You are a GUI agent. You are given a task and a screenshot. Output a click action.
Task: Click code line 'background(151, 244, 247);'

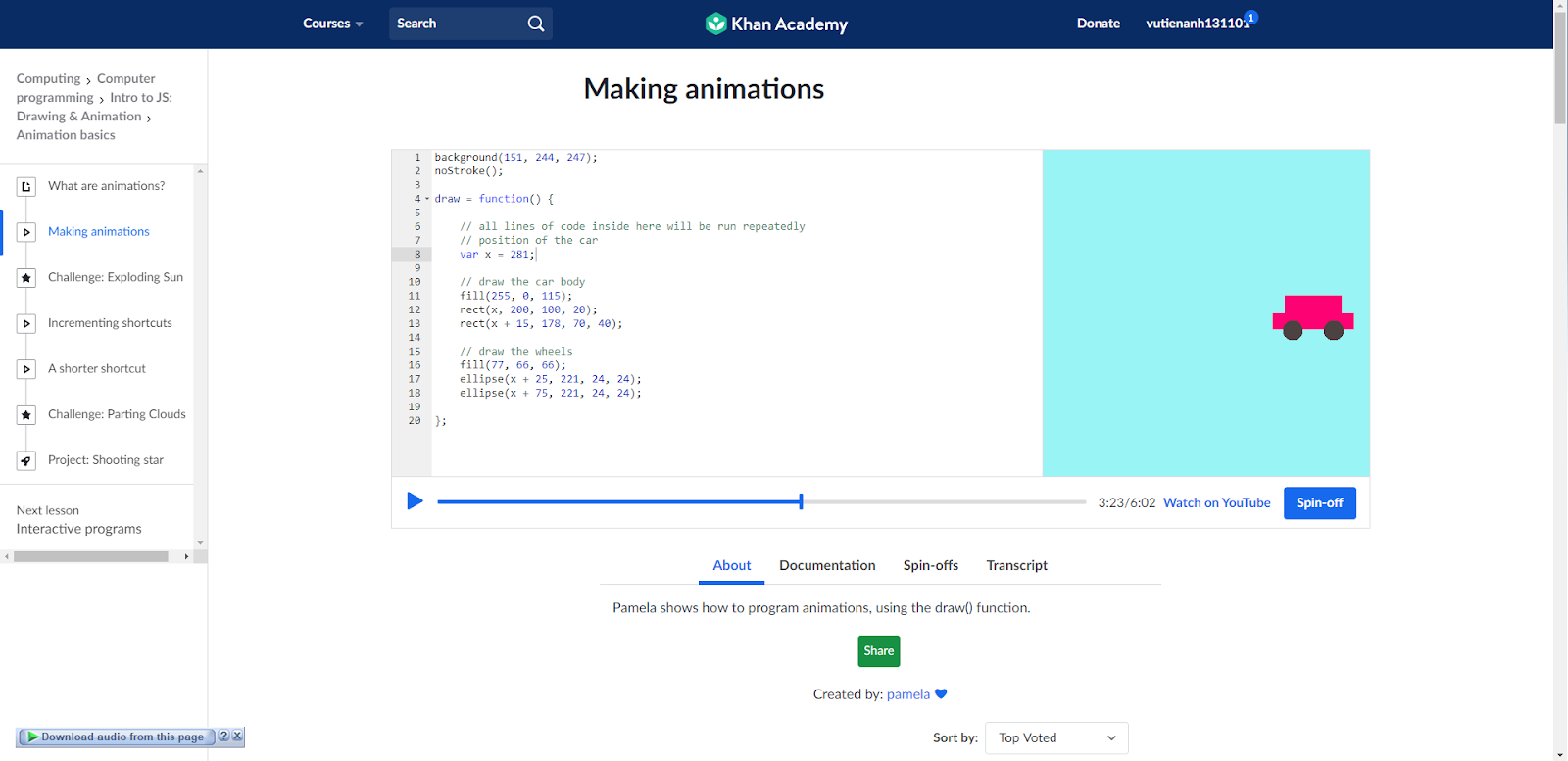coord(515,158)
